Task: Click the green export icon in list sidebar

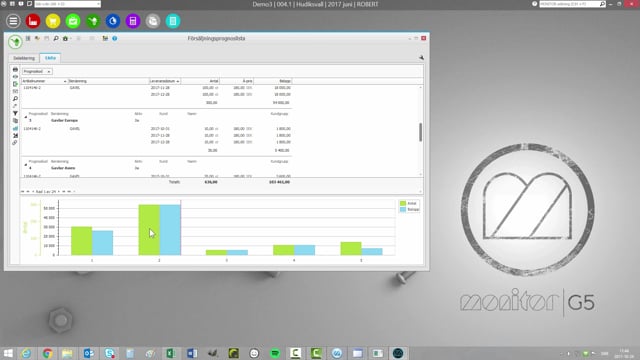Action: coord(15,84)
